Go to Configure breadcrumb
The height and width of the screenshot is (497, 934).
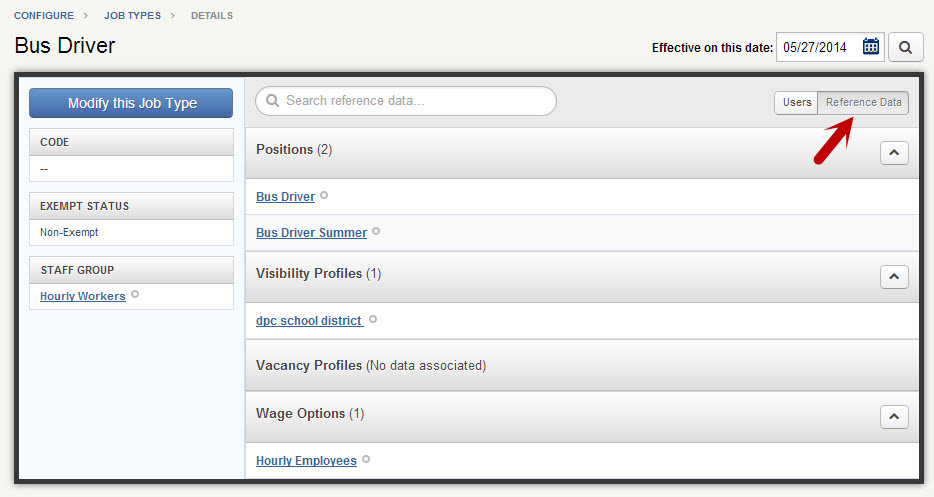point(44,15)
